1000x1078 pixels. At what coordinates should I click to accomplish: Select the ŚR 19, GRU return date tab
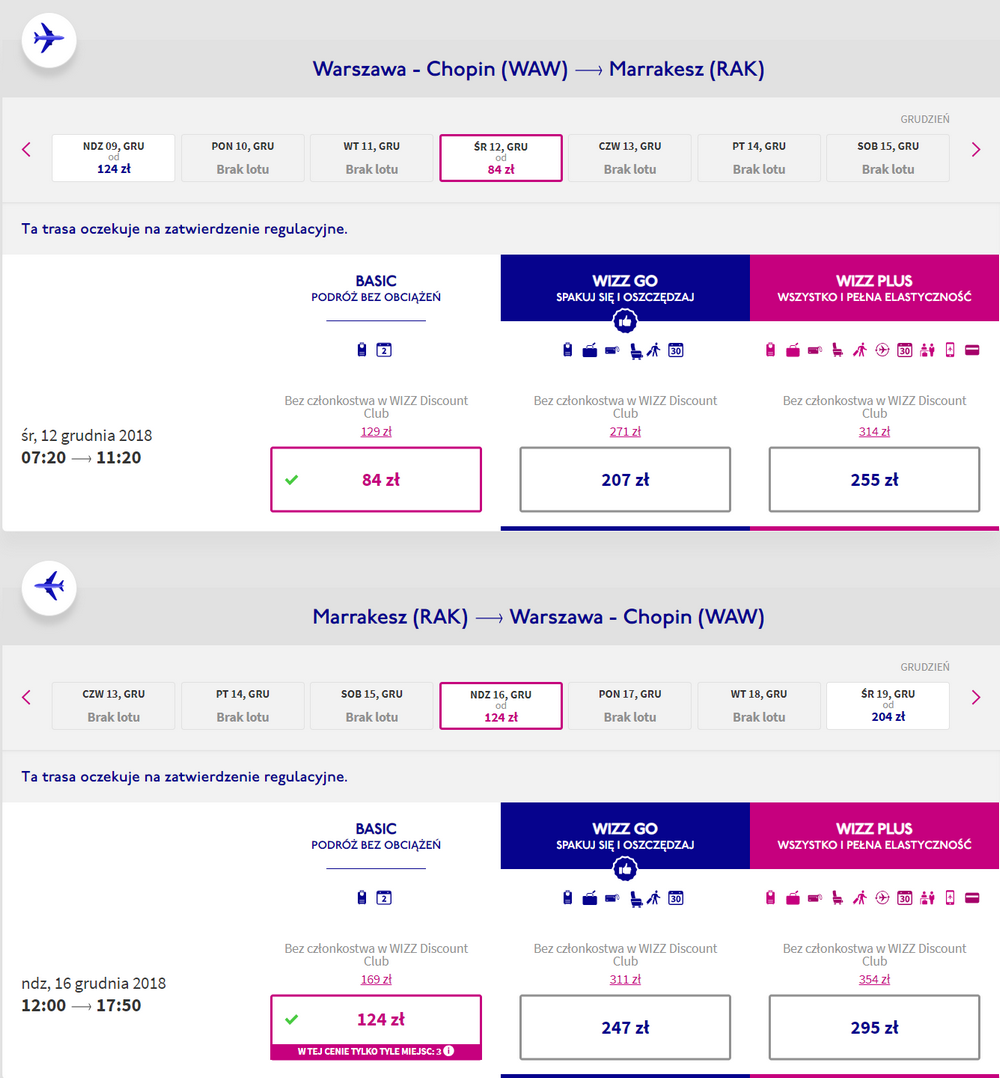[x=888, y=705]
